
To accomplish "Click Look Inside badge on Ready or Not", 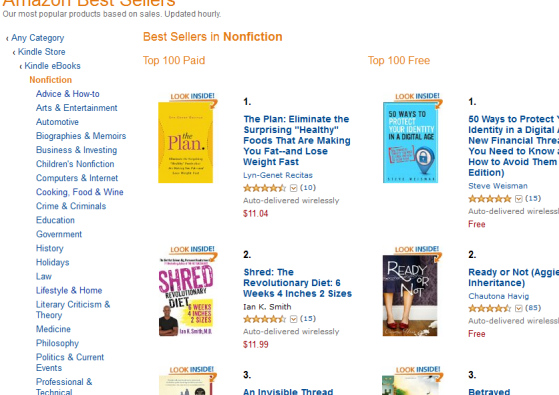I will [417, 250].
